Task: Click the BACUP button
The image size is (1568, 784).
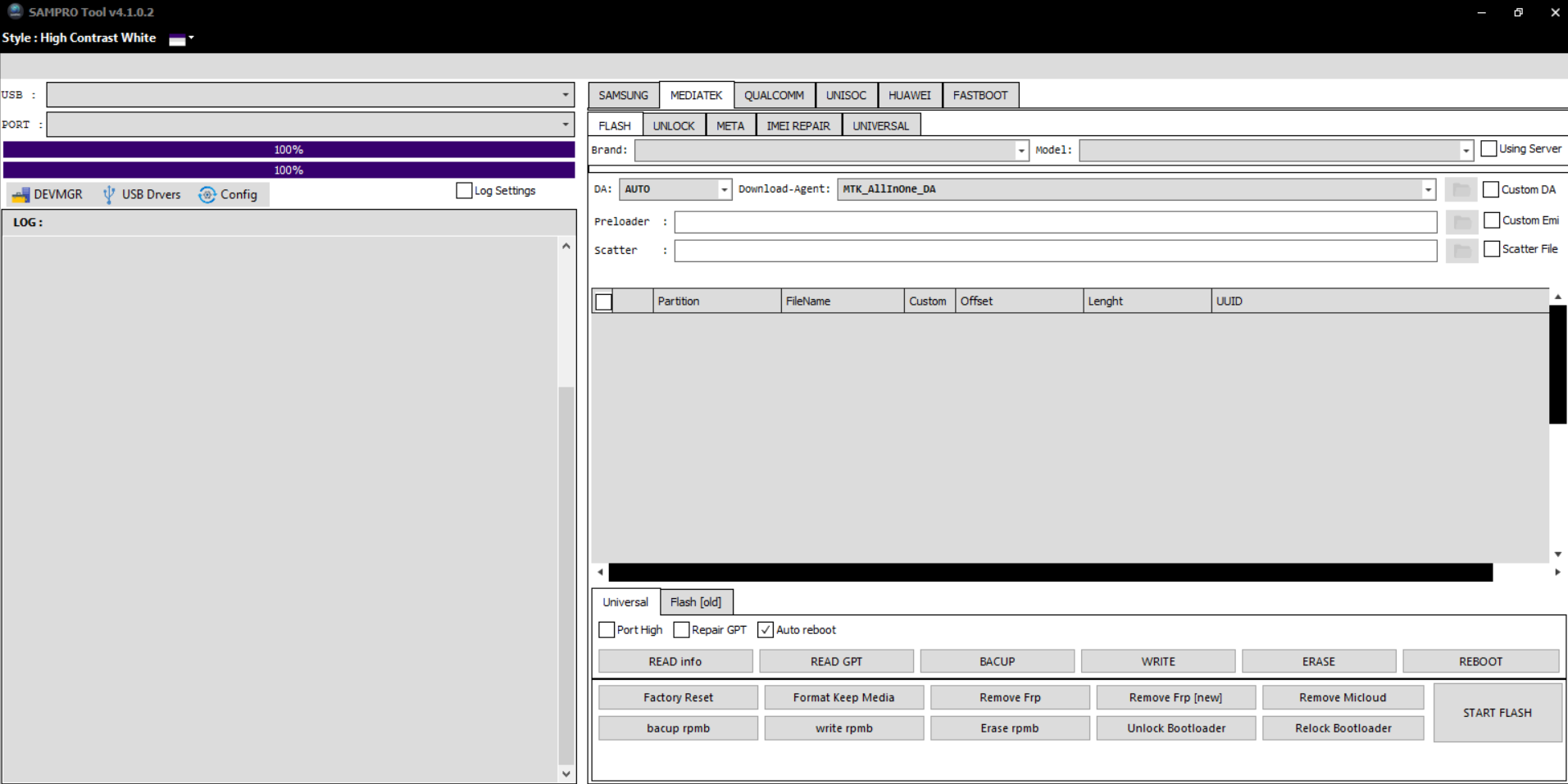Action: point(998,661)
